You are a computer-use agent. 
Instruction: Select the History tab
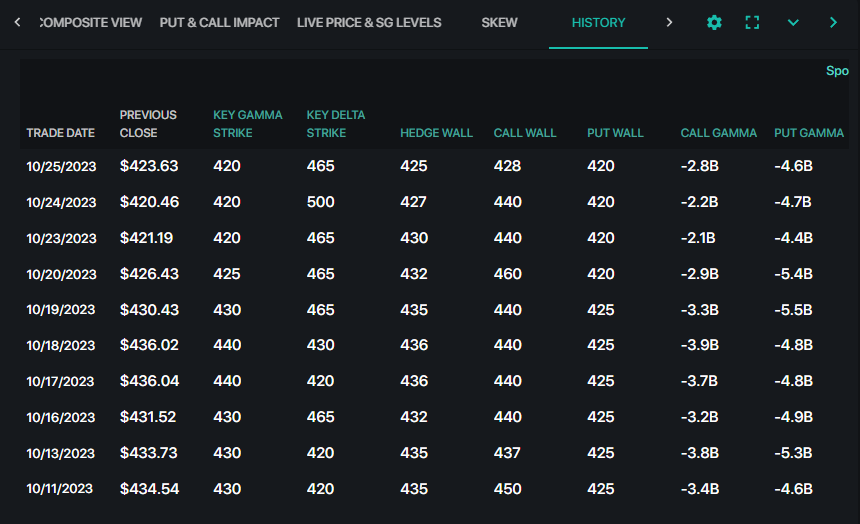click(598, 22)
